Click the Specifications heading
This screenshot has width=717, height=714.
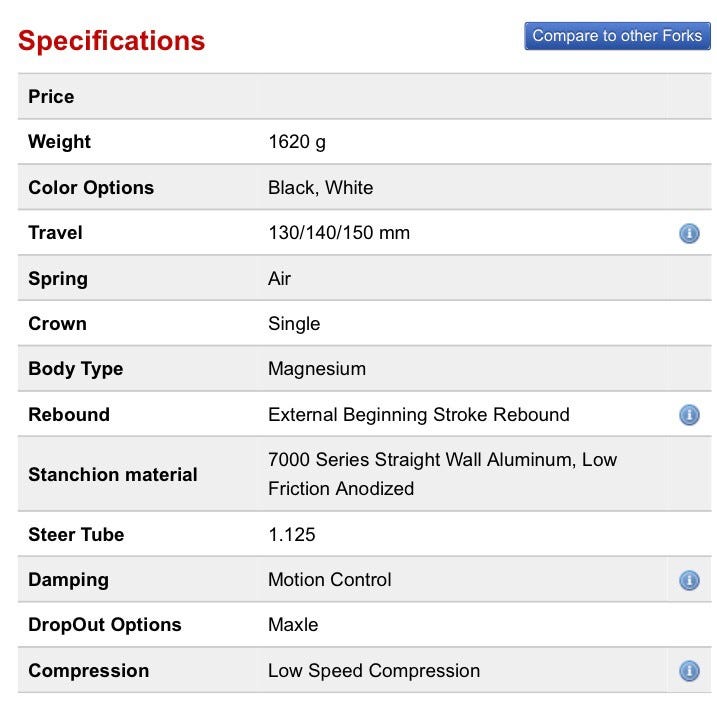click(x=111, y=41)
